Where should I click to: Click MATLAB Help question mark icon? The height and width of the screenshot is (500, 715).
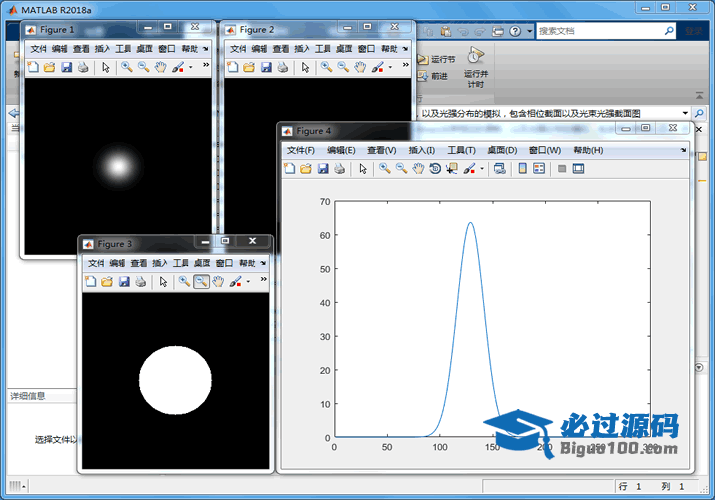[x=515, y=31]
